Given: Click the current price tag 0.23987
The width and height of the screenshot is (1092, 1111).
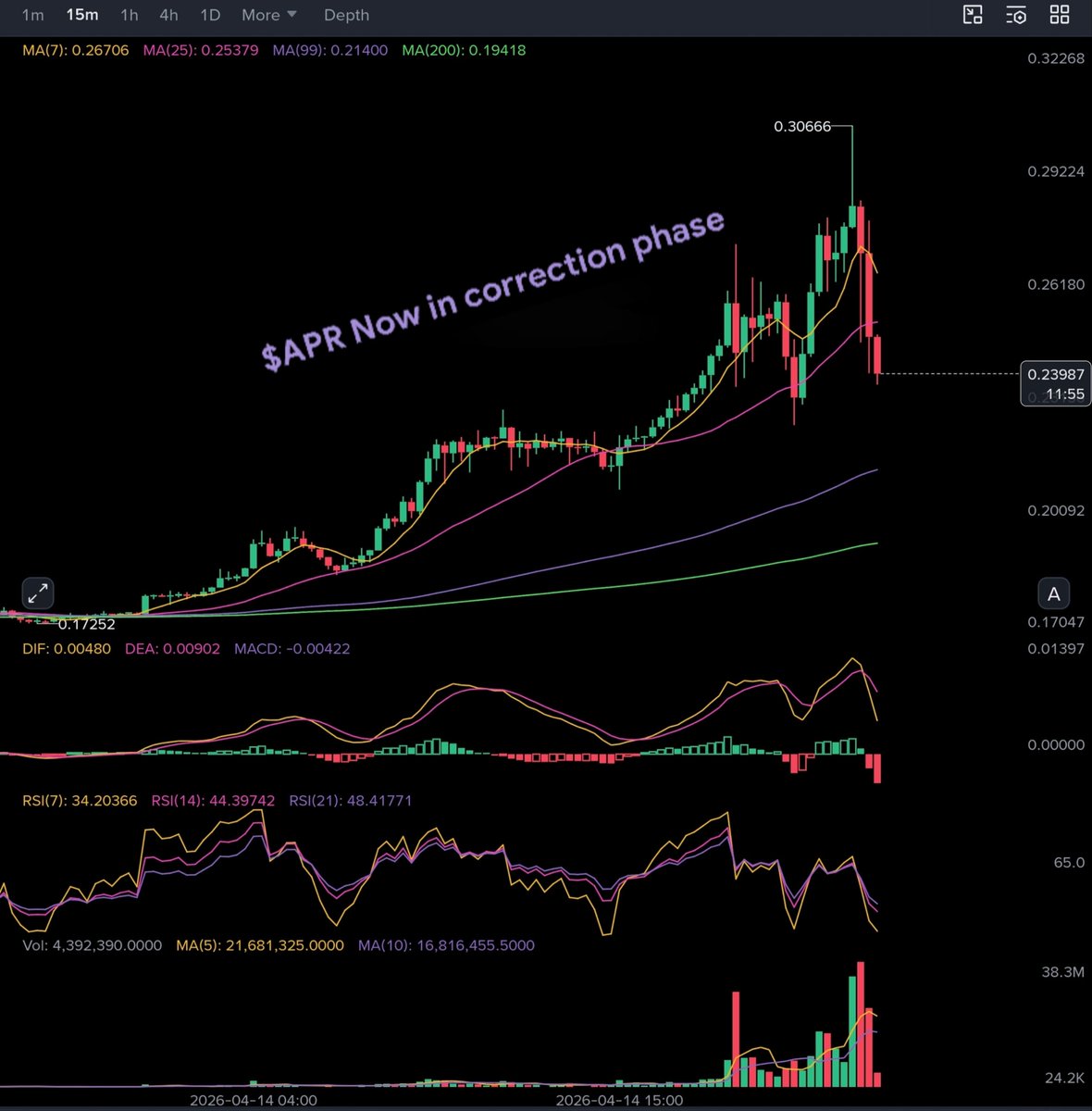Looking at the screenshot, I should coord(1055,383).
